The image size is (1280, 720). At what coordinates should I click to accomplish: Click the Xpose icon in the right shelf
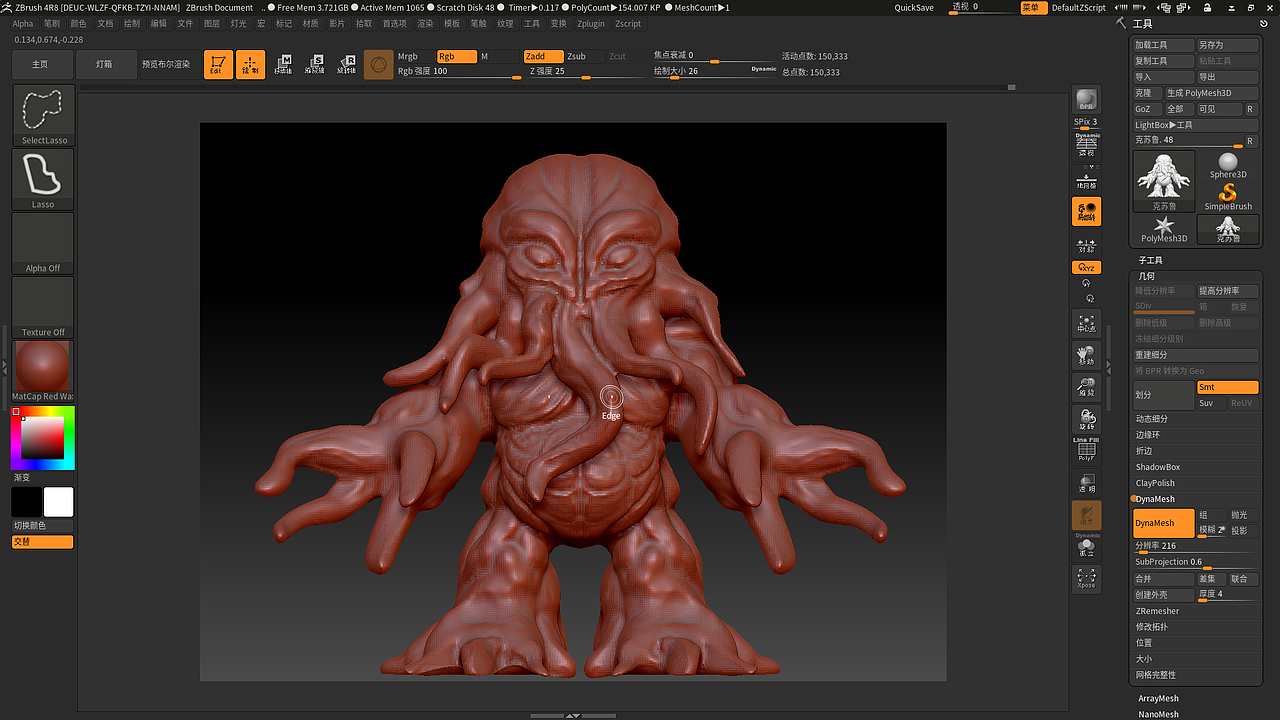(x=1086, y=578)
